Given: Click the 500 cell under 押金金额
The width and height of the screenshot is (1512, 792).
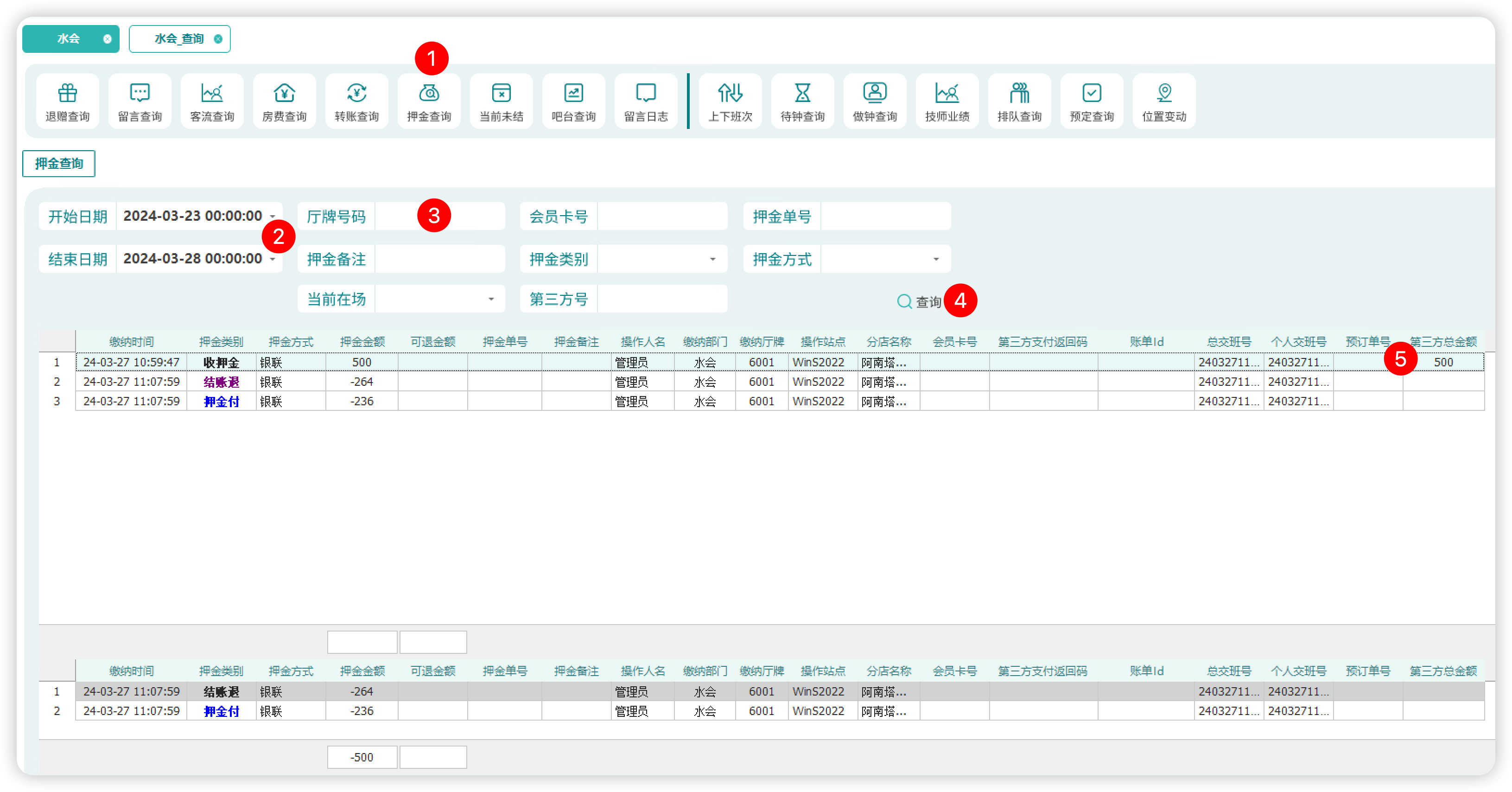Looking at the screenshot, I should click(x=362, y=362).
